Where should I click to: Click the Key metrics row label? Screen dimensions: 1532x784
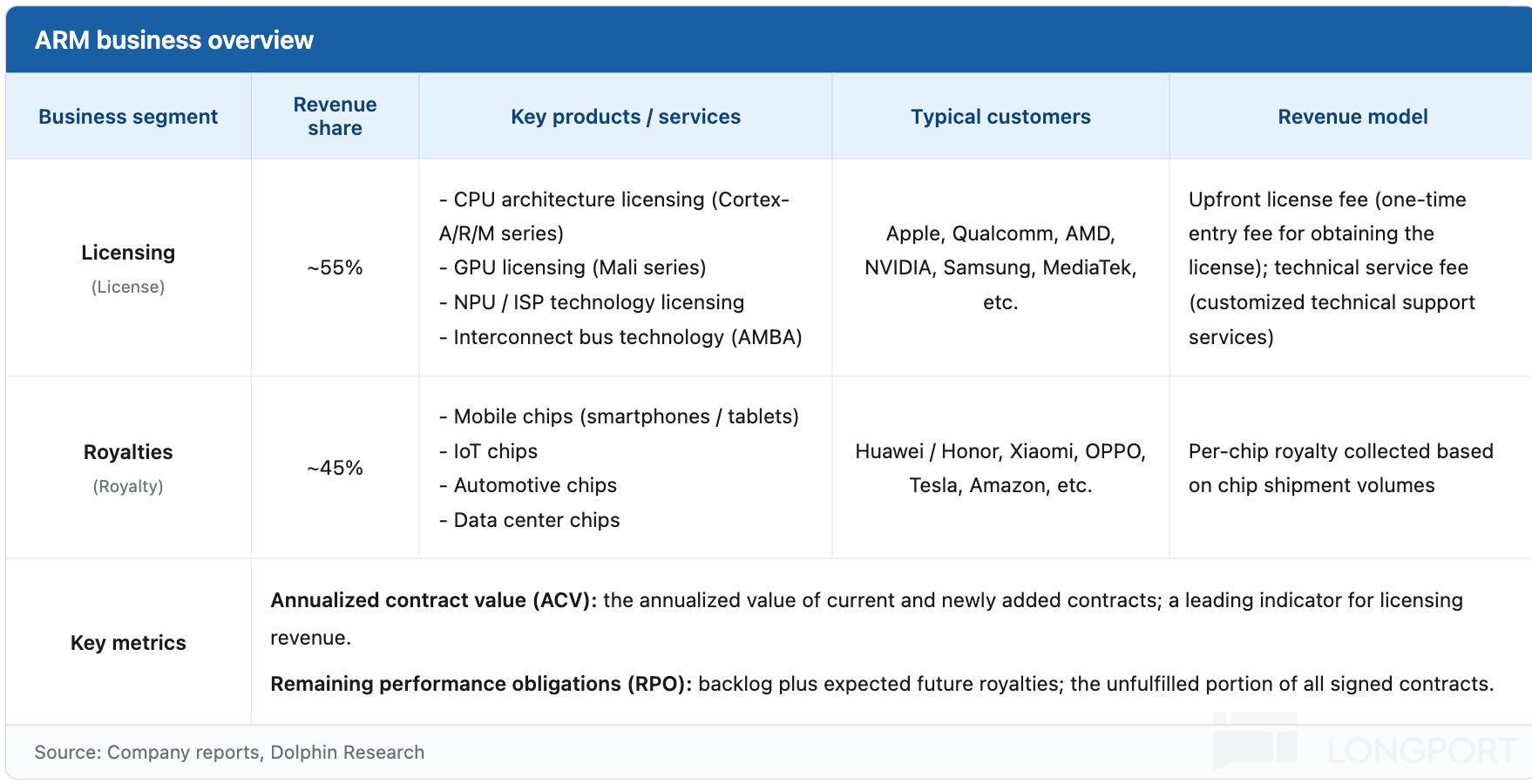[x=128, y=643]
